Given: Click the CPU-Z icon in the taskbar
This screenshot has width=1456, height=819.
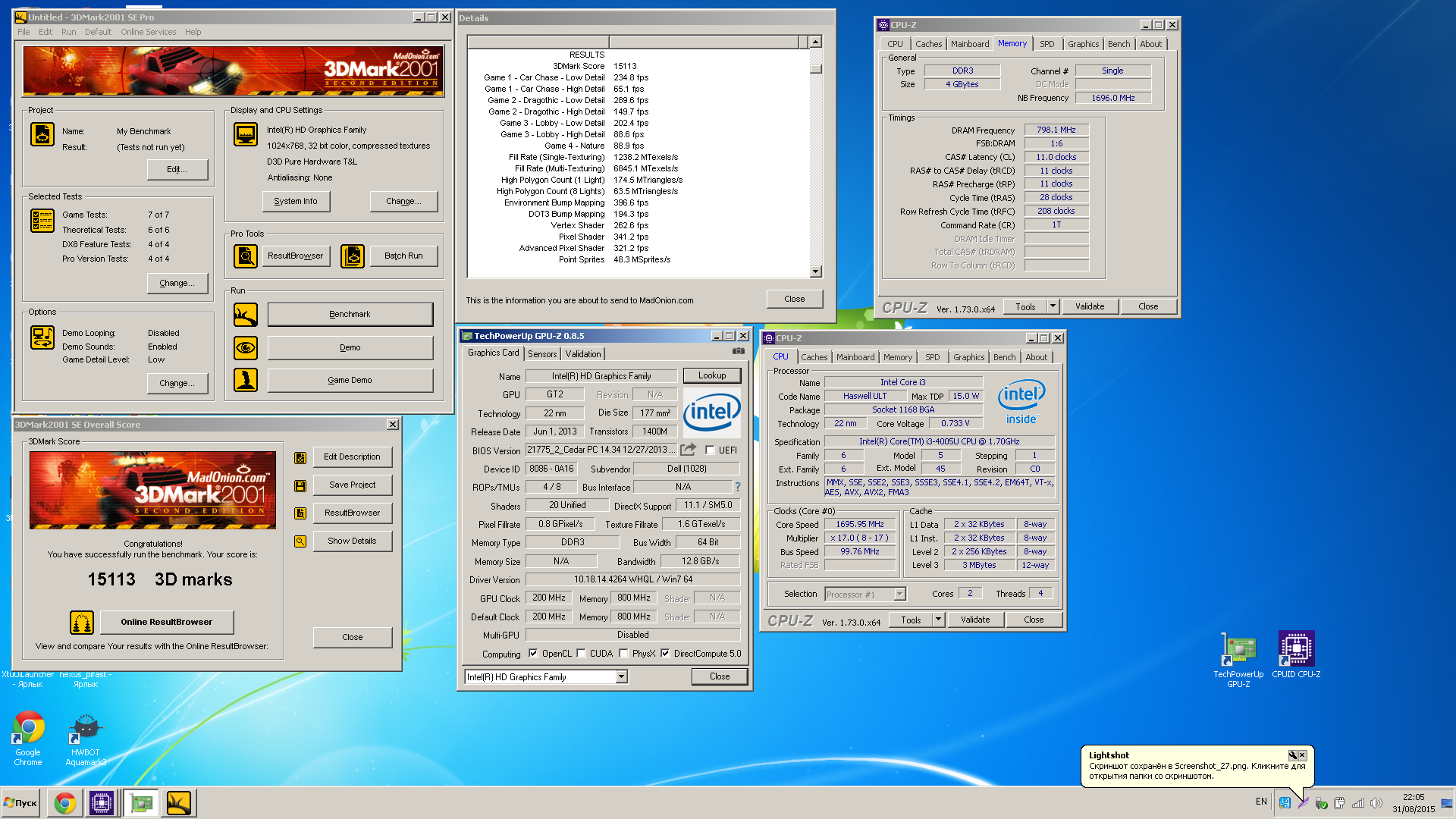Looking at the screenshot, I should (102, 803).
